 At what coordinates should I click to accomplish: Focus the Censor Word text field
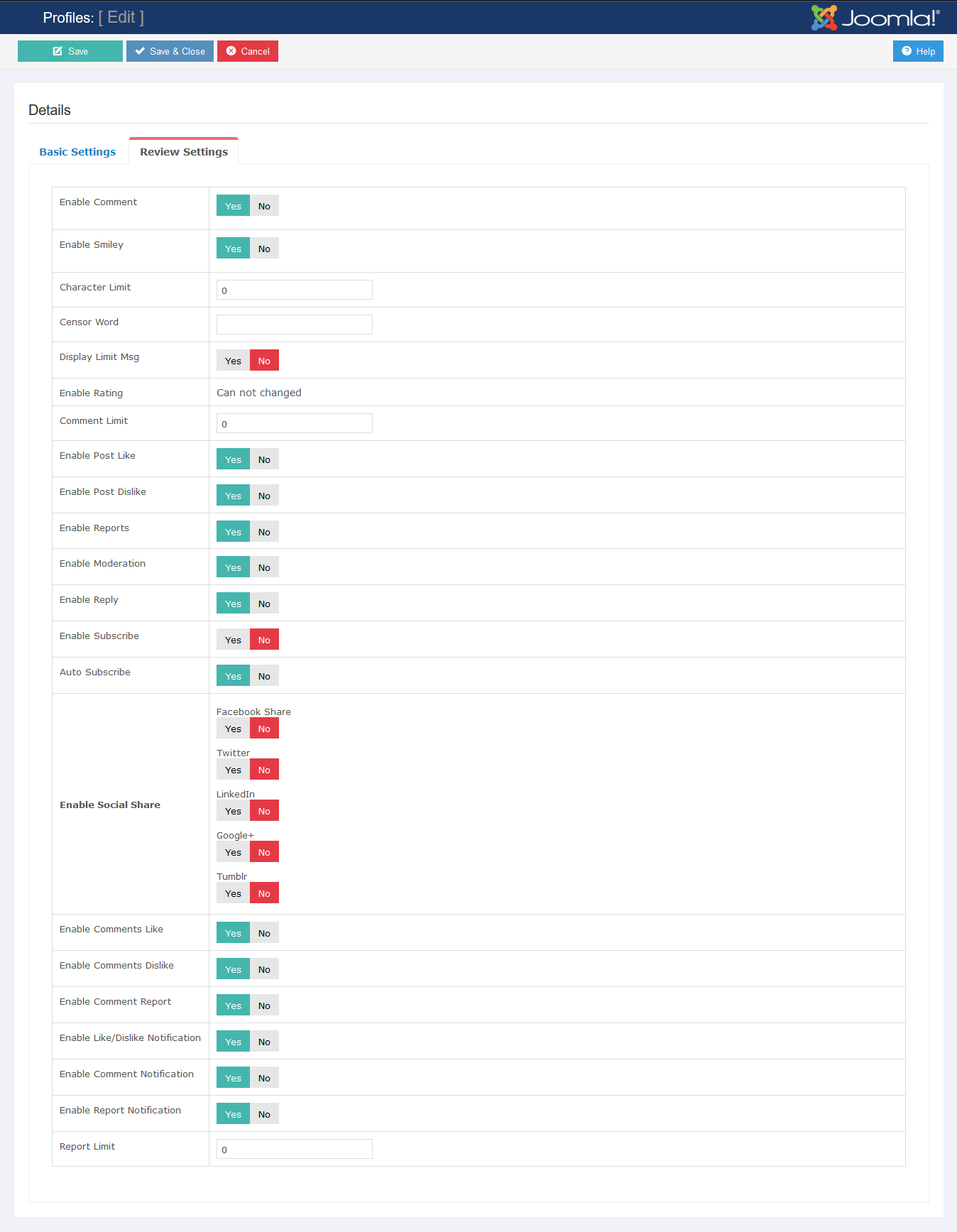[294, 325]
